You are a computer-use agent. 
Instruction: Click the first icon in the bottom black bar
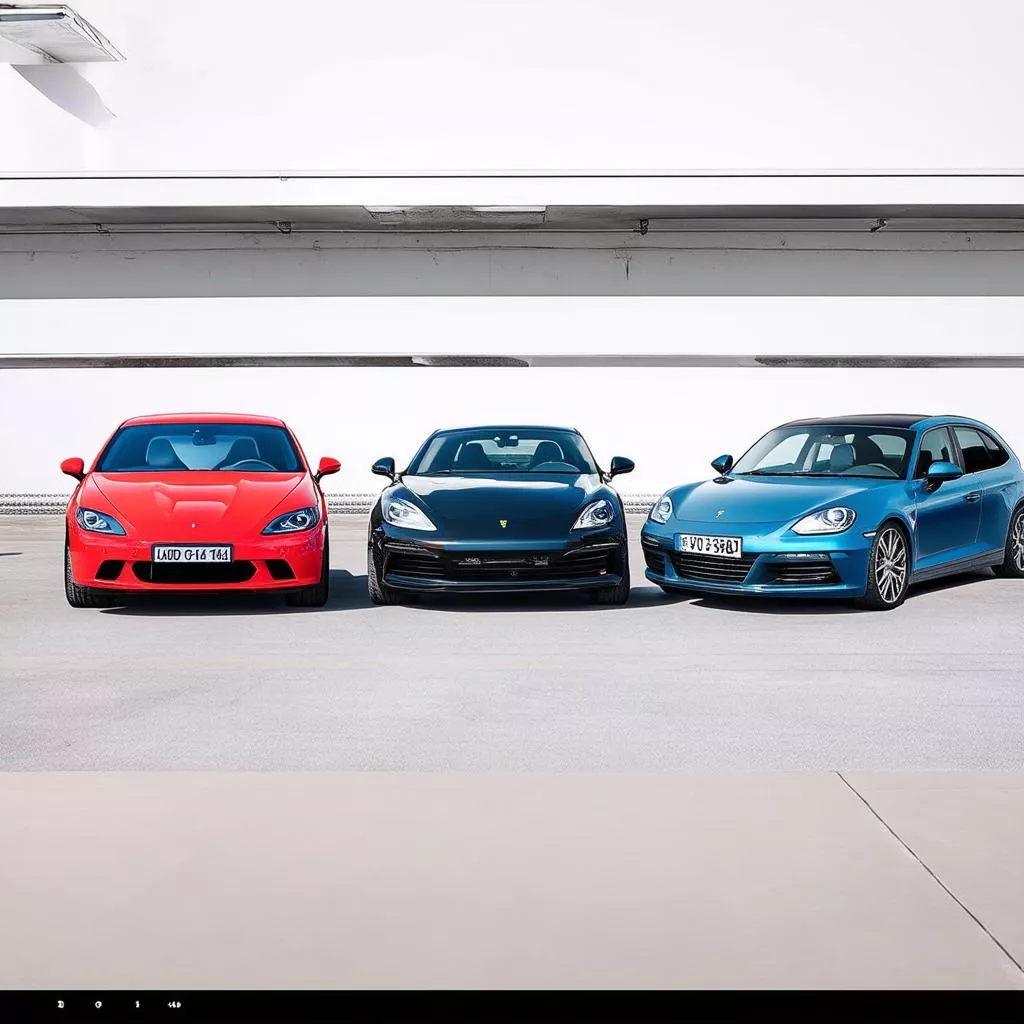[x=60, y=1004]
